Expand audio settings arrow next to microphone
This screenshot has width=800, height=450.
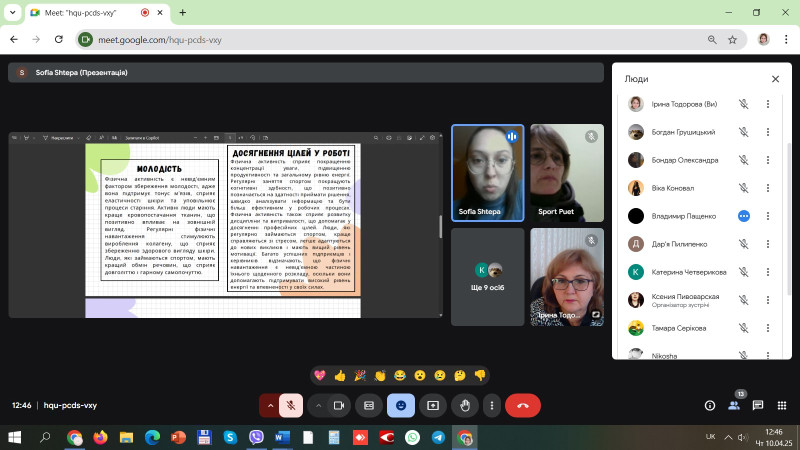(270, 405)
